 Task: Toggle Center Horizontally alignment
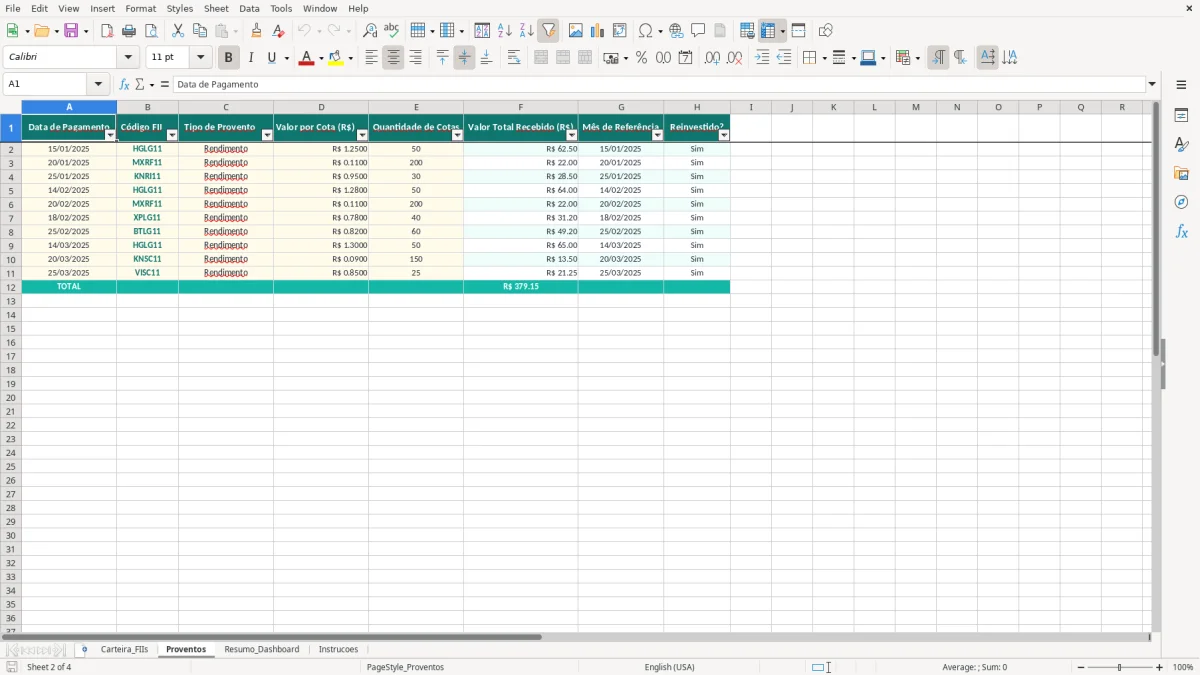pyautogui.click(x=393, y=58)
